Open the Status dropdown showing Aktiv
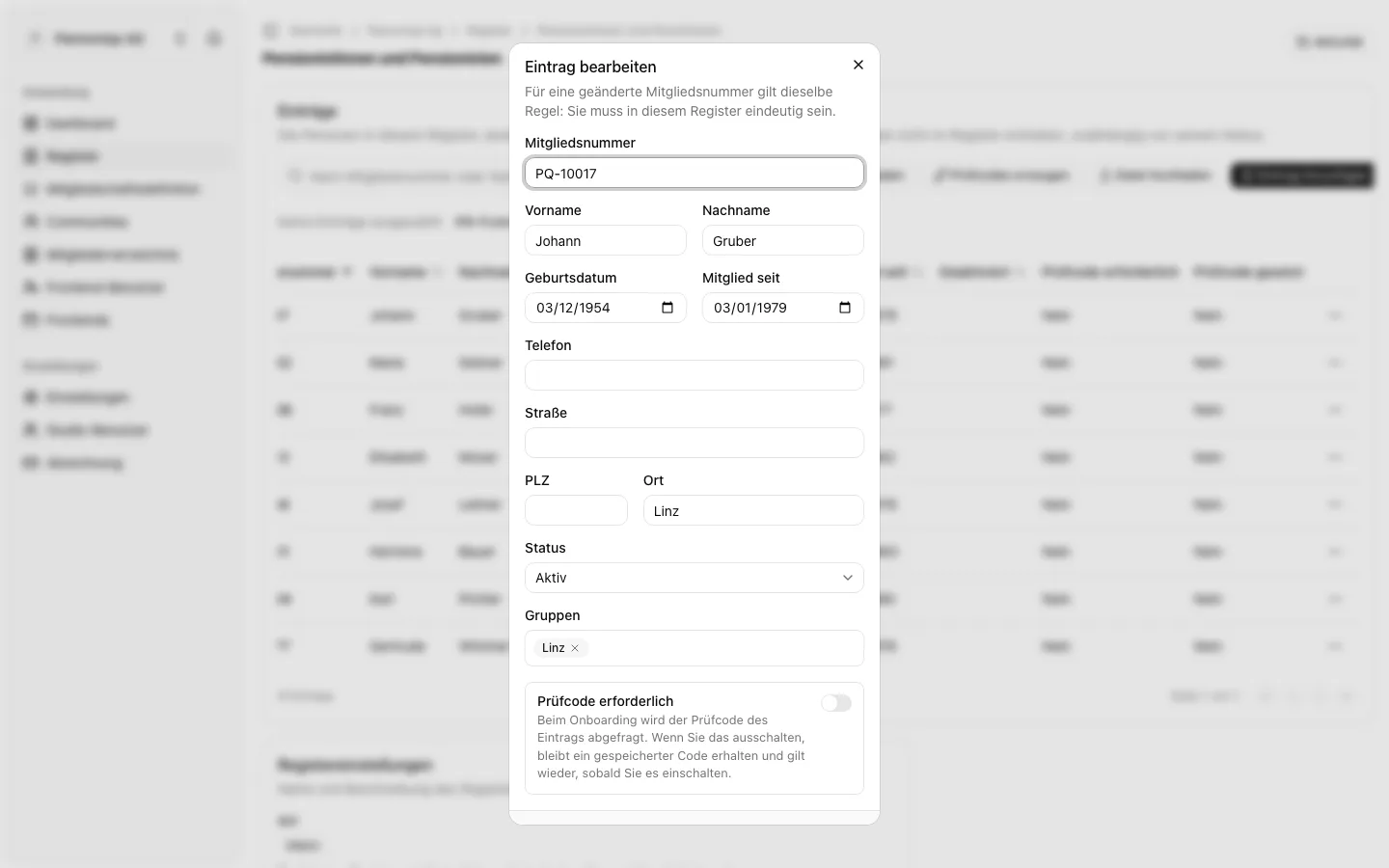The image size is (1389, 868). click(x=694, y=578)
